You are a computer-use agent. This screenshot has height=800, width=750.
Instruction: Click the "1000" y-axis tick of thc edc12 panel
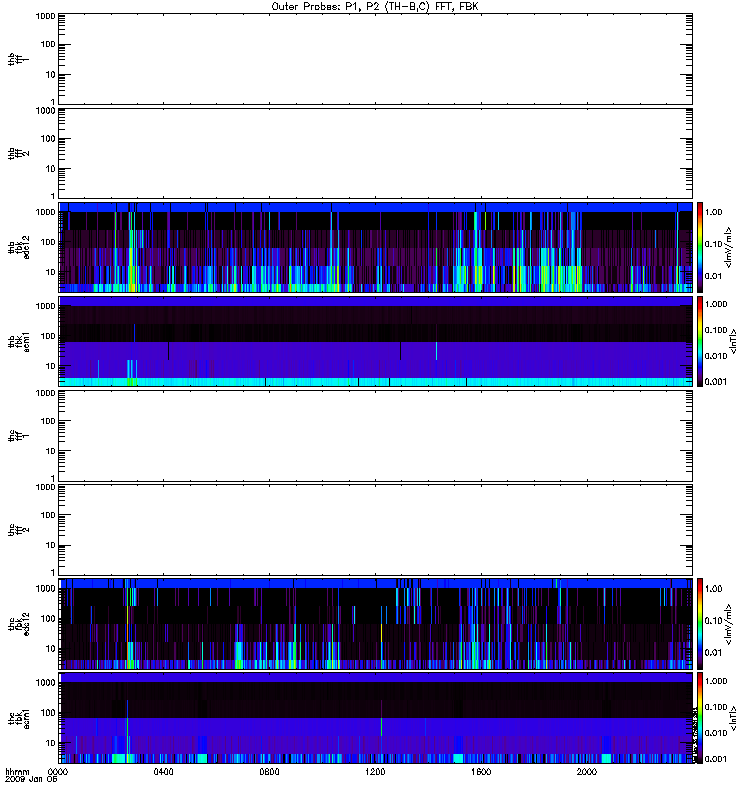45,589
